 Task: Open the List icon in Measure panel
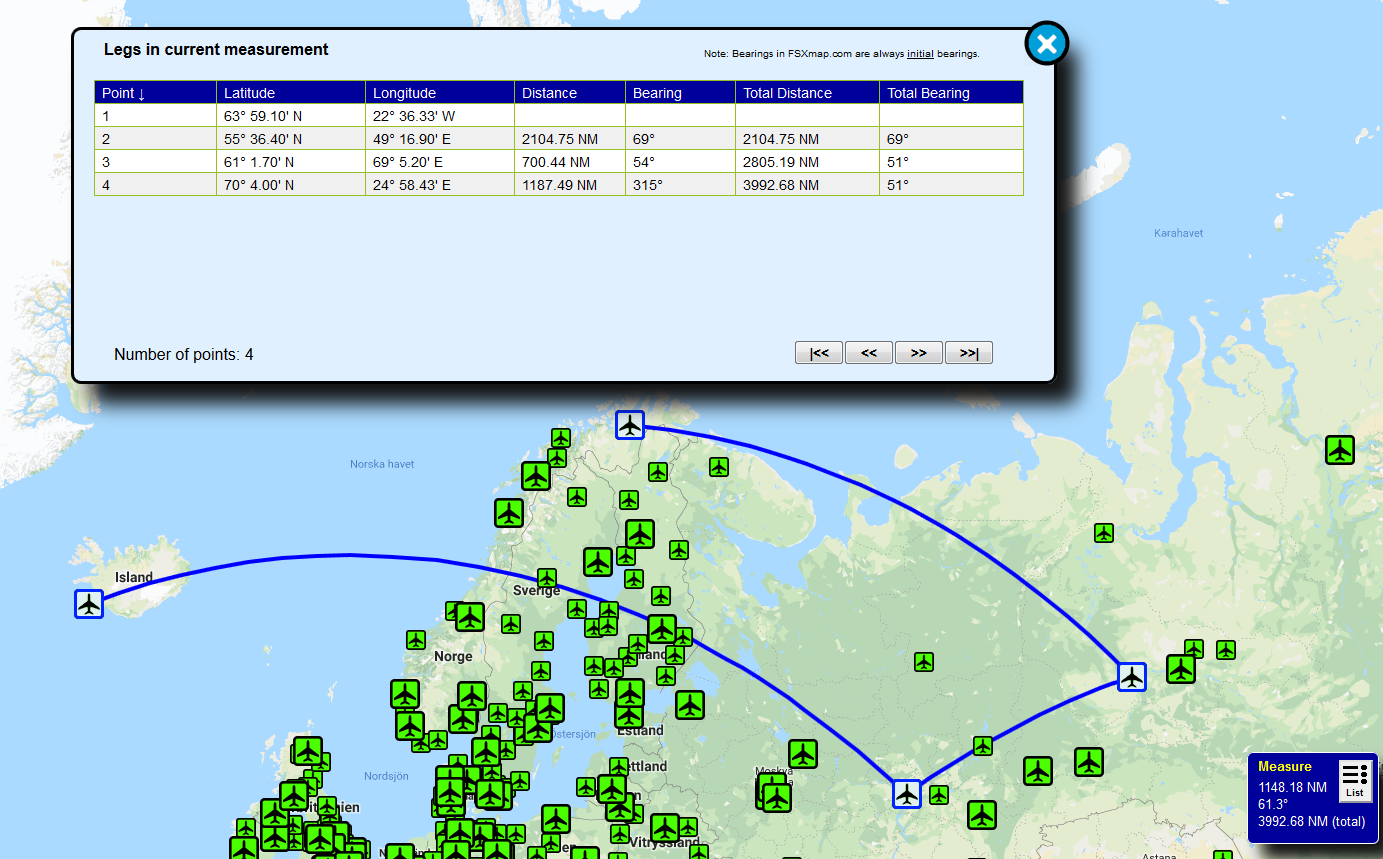coord(1354,780)
